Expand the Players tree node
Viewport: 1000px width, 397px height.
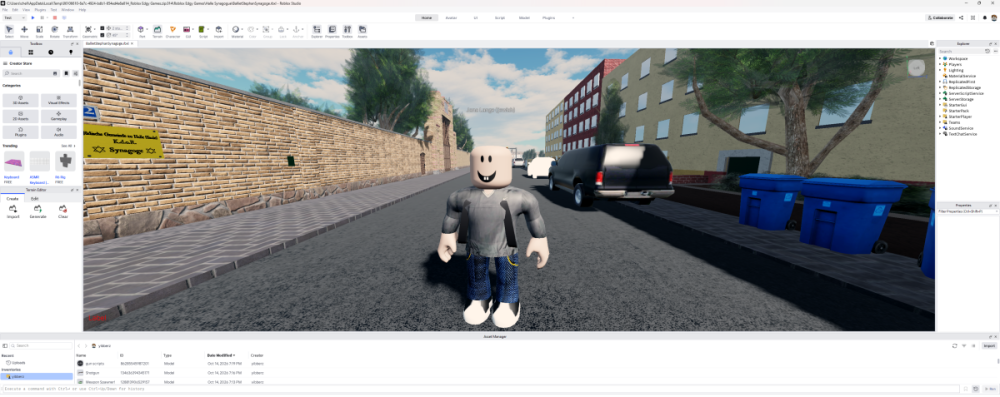coord(940,64)
